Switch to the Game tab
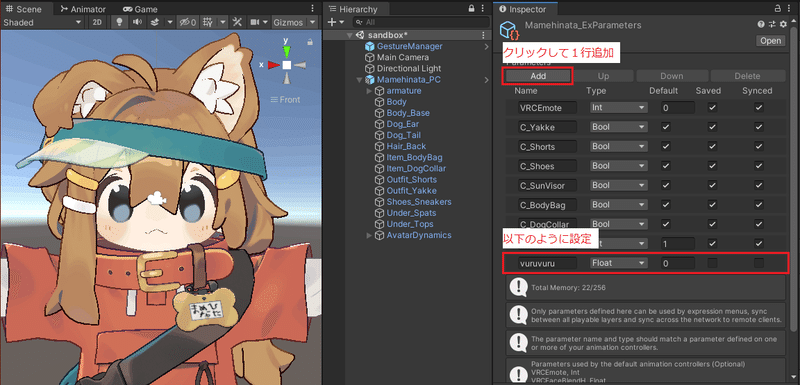Screen dimensions: 800x385 click(140, 9)
